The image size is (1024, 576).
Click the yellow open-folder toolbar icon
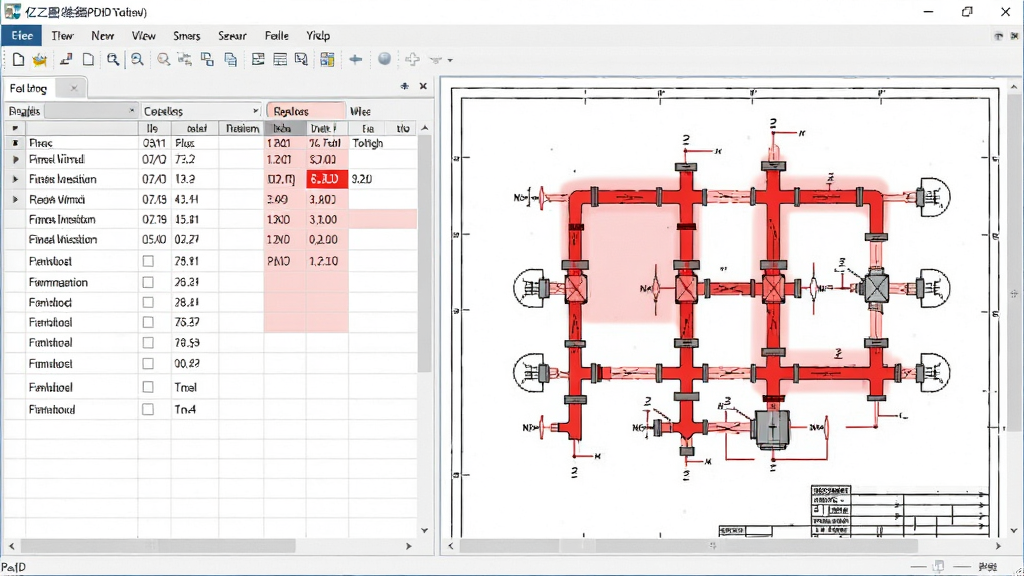[x=40, y=60]
